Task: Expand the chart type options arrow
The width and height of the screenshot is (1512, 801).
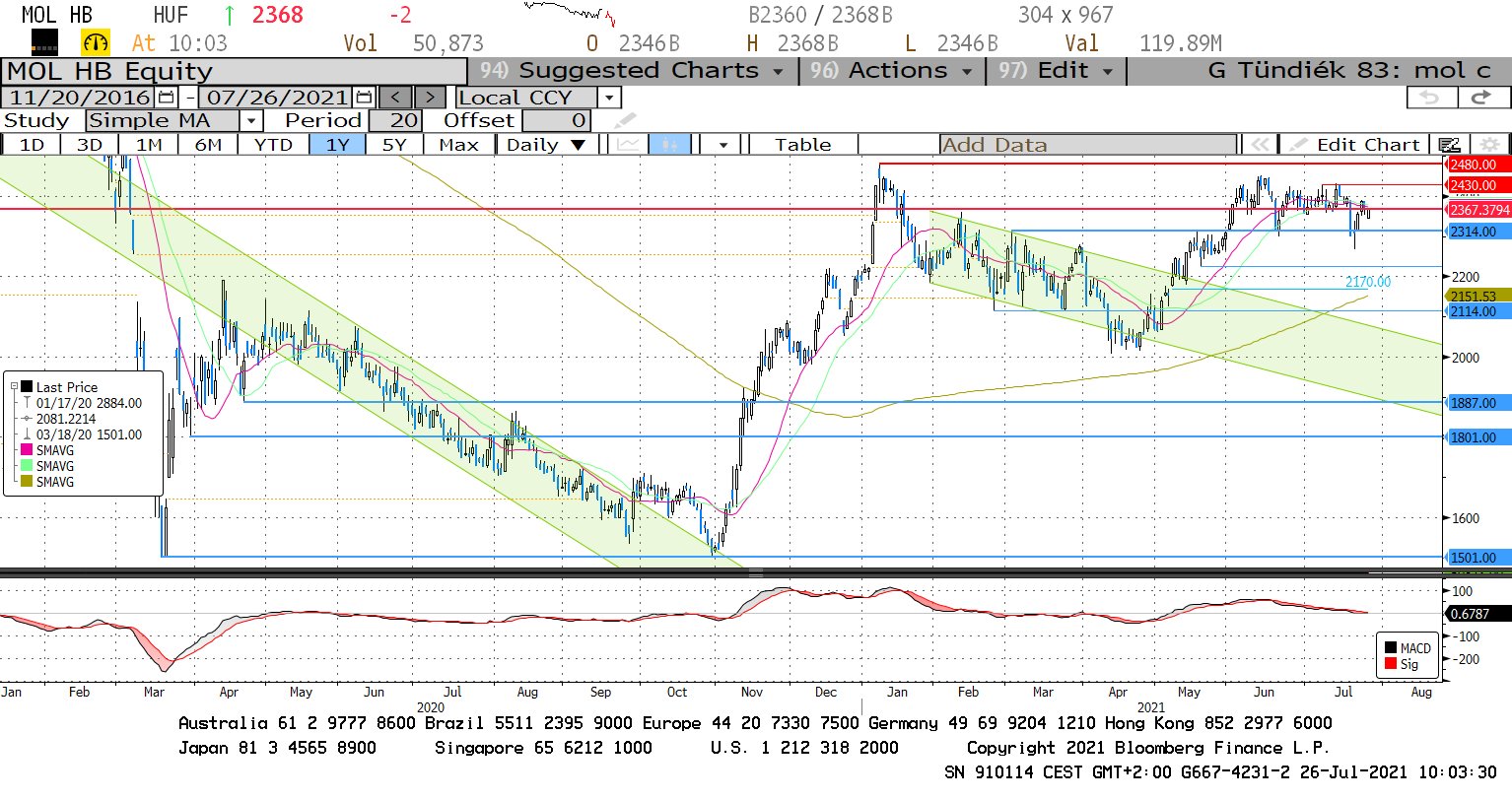Action: (723, 145)
